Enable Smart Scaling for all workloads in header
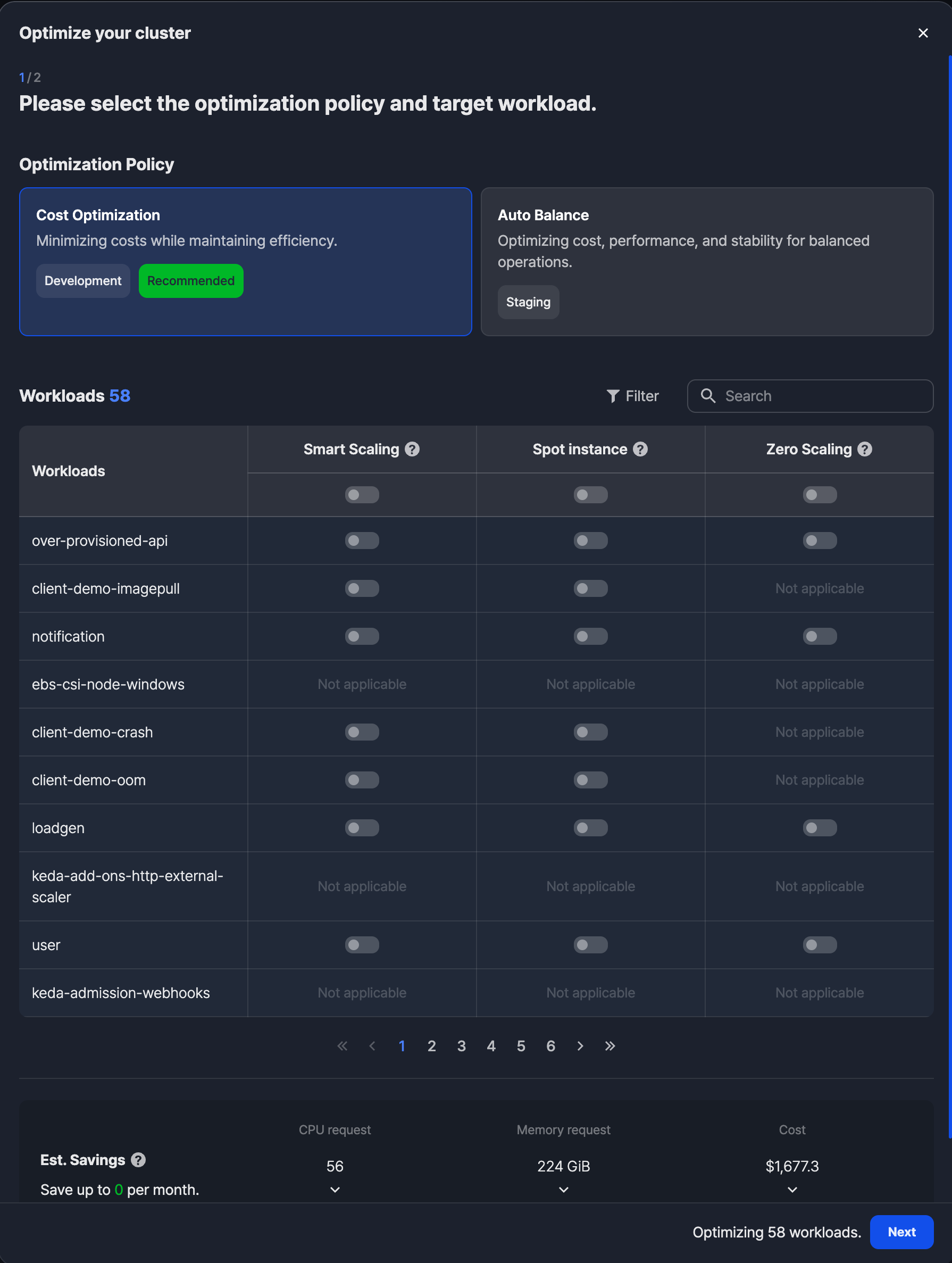This screenshot has height=1263, width=952. pos(362,495)
